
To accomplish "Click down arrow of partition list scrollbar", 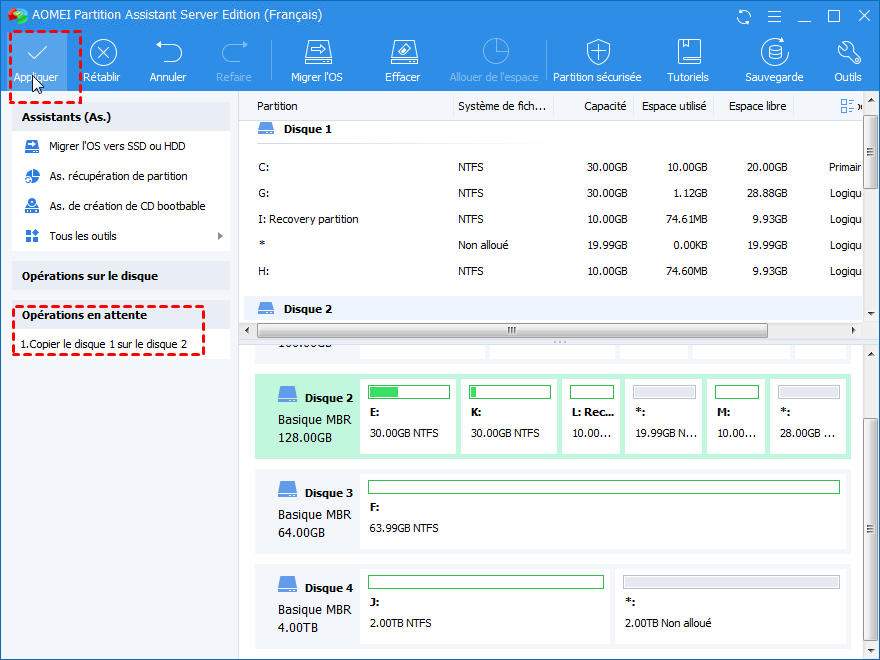I will tap(871, 314).
